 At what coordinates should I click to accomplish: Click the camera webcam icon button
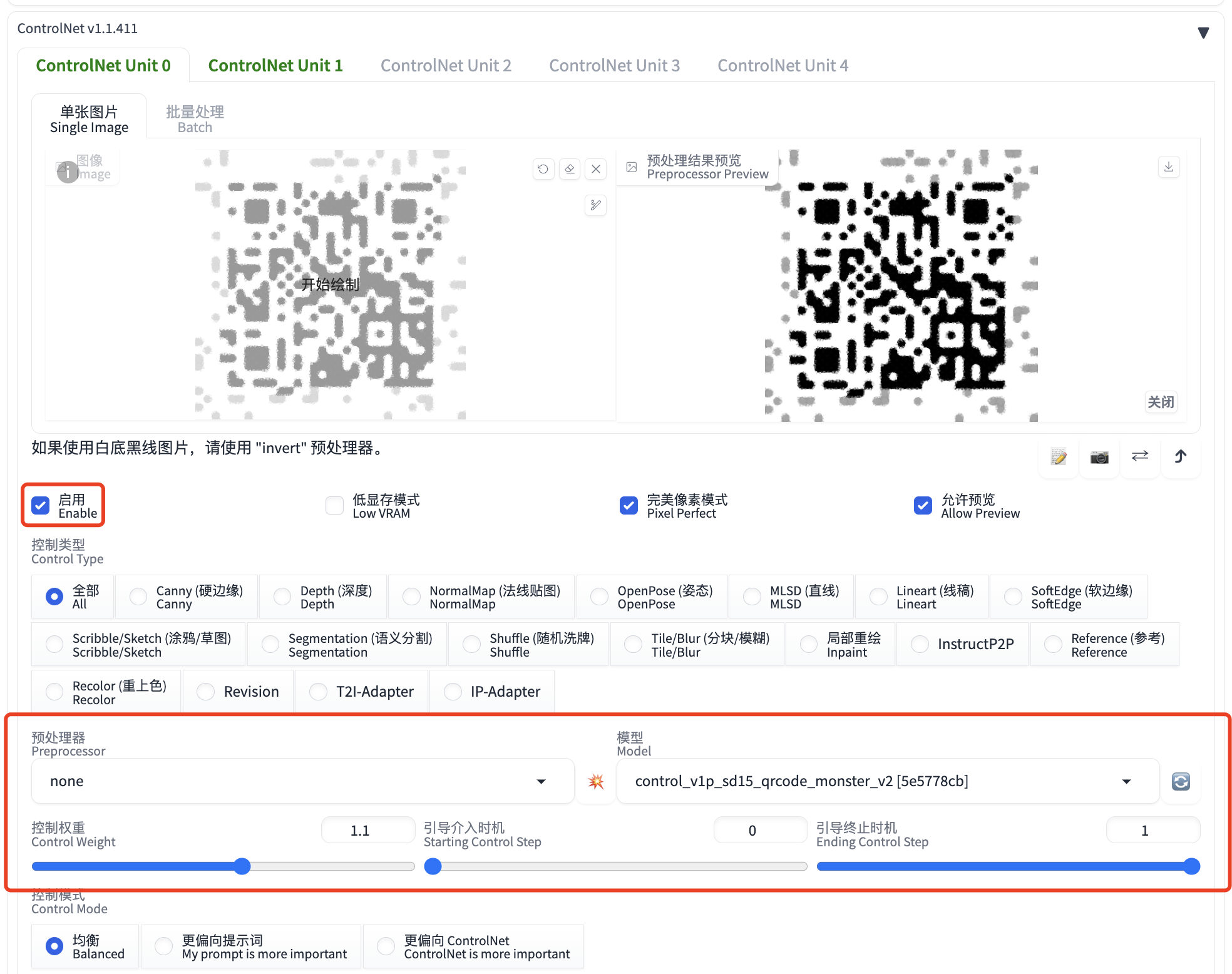[1099, 457]
